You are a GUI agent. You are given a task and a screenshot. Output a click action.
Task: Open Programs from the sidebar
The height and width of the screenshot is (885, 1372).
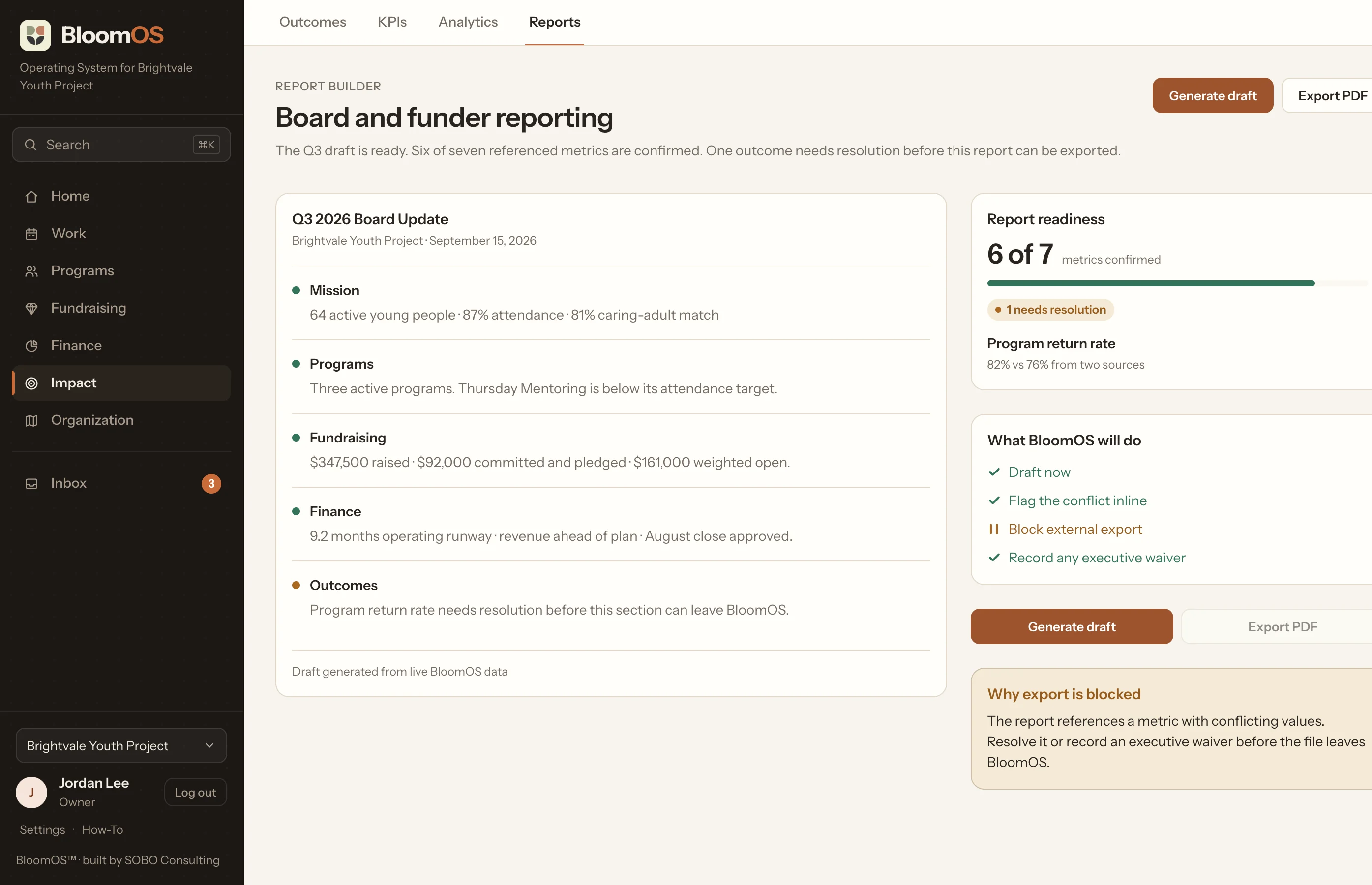point(121,271)
